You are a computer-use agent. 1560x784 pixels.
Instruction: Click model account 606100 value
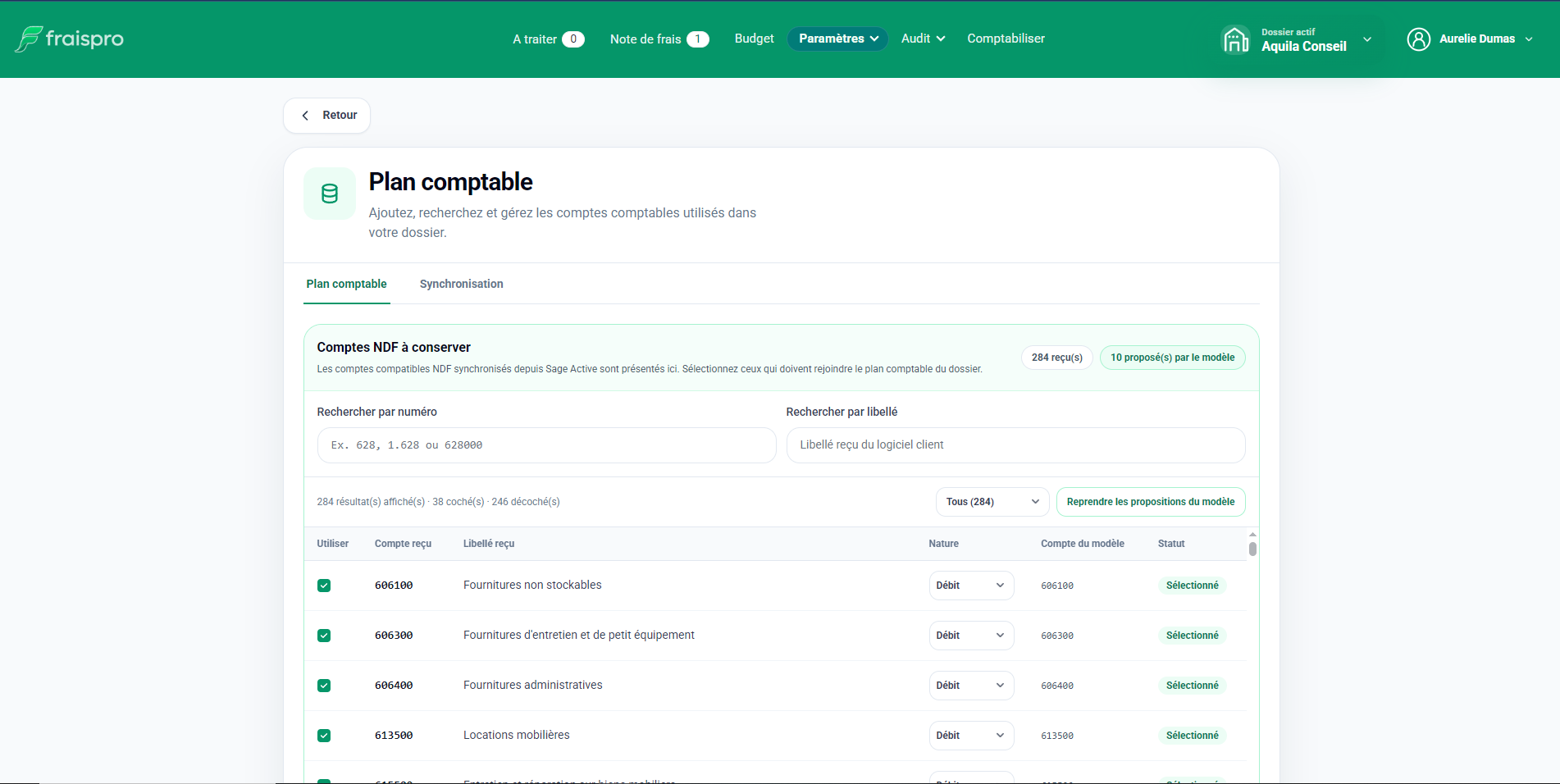[x=1056, y=586]
